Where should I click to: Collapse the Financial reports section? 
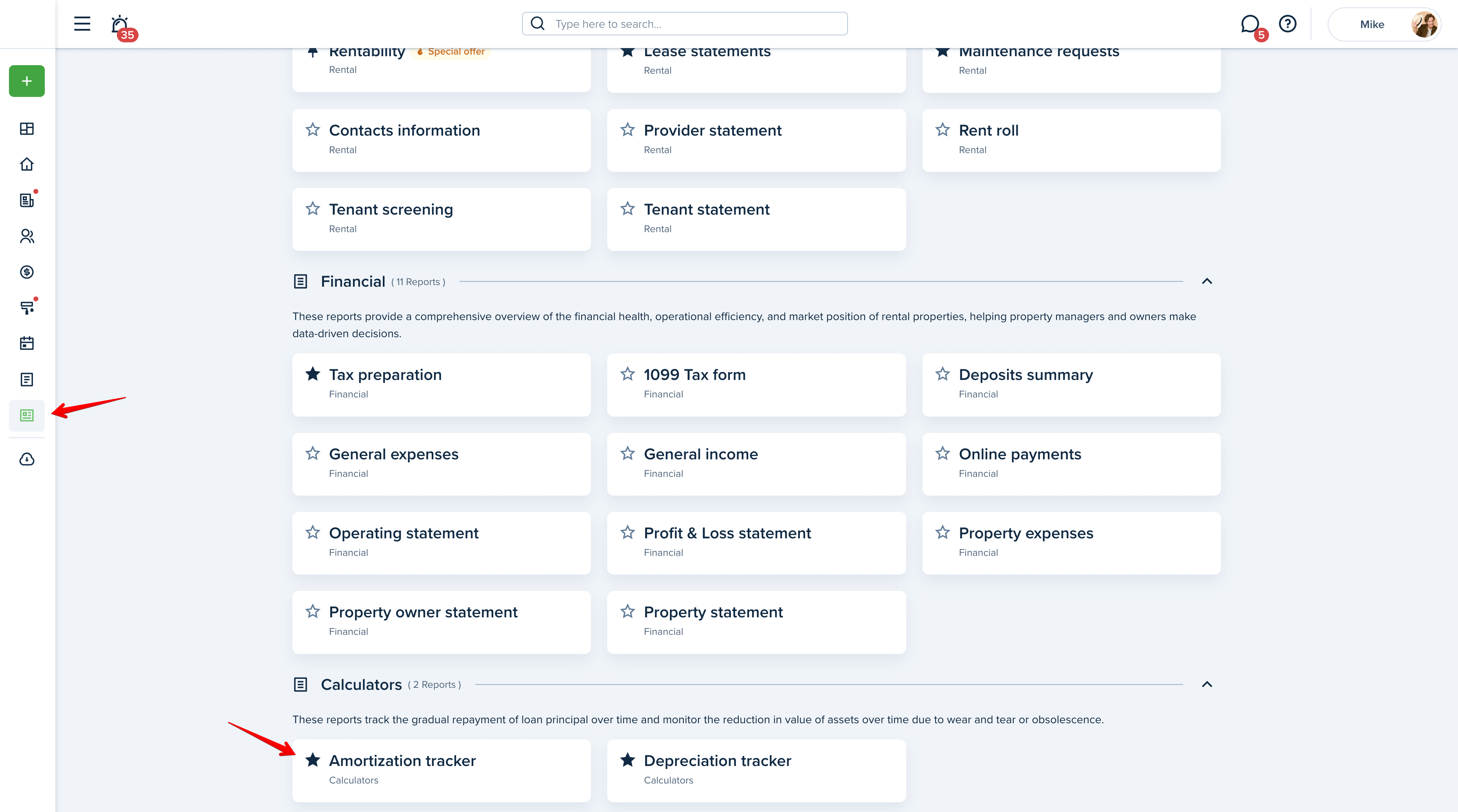[1207, 281]
